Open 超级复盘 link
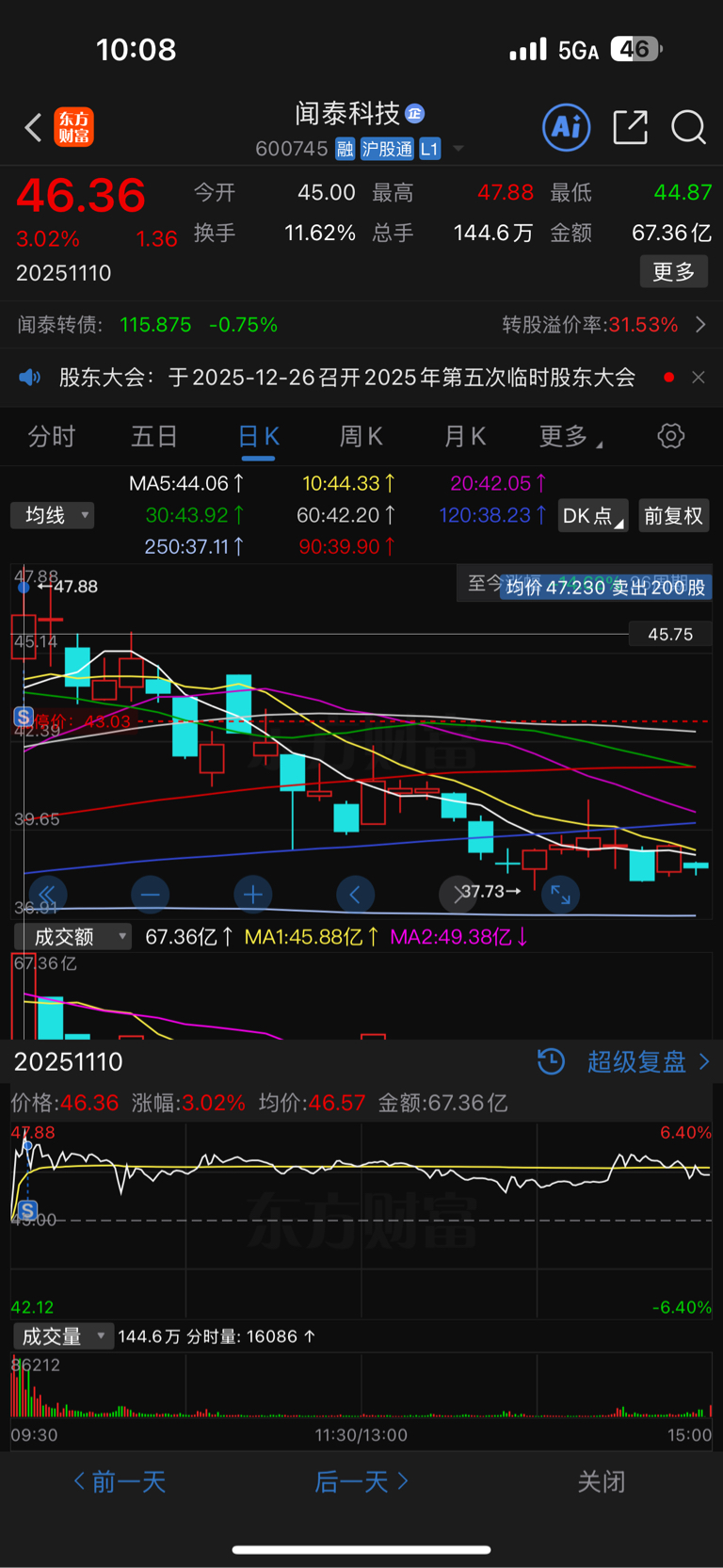This screenshot has width=723, height=1568. (x=648, y=1061)
